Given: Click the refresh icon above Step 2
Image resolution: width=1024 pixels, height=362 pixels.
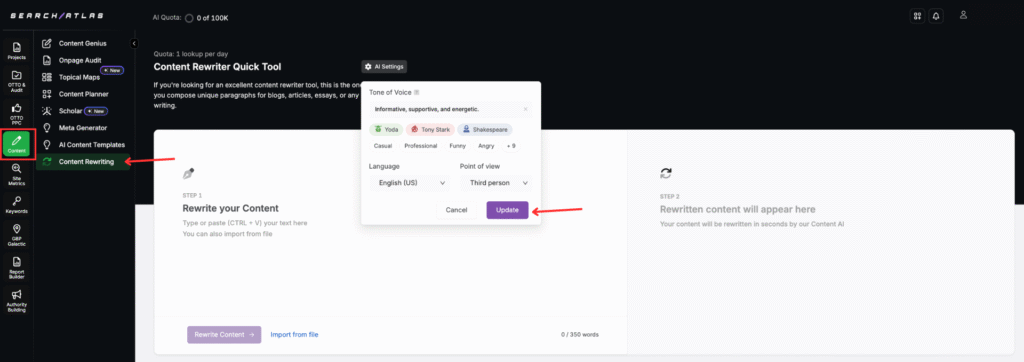Looking at the screenshot, I should click(665, 174).
